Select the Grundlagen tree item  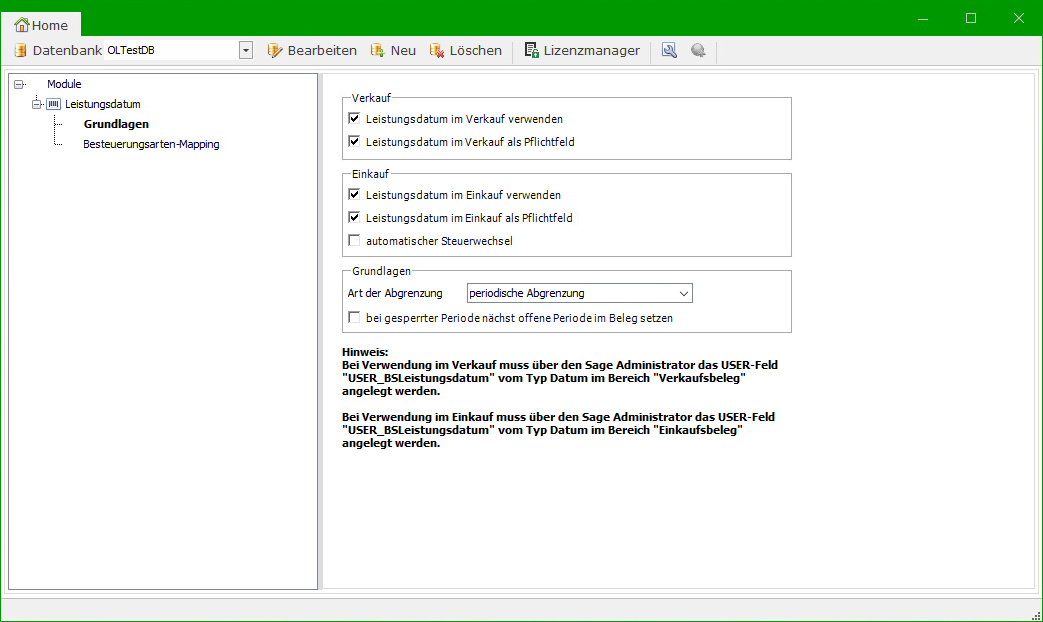pos(116,124)
